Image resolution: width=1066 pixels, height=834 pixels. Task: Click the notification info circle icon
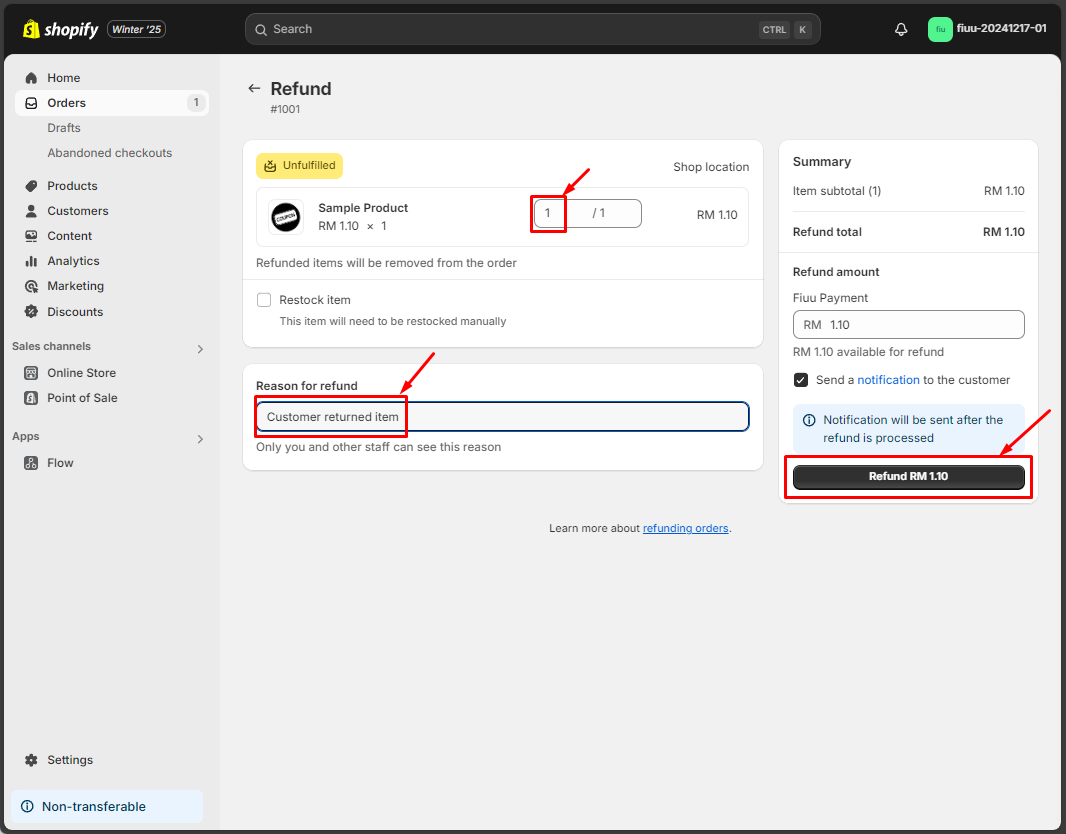point(809,420)
